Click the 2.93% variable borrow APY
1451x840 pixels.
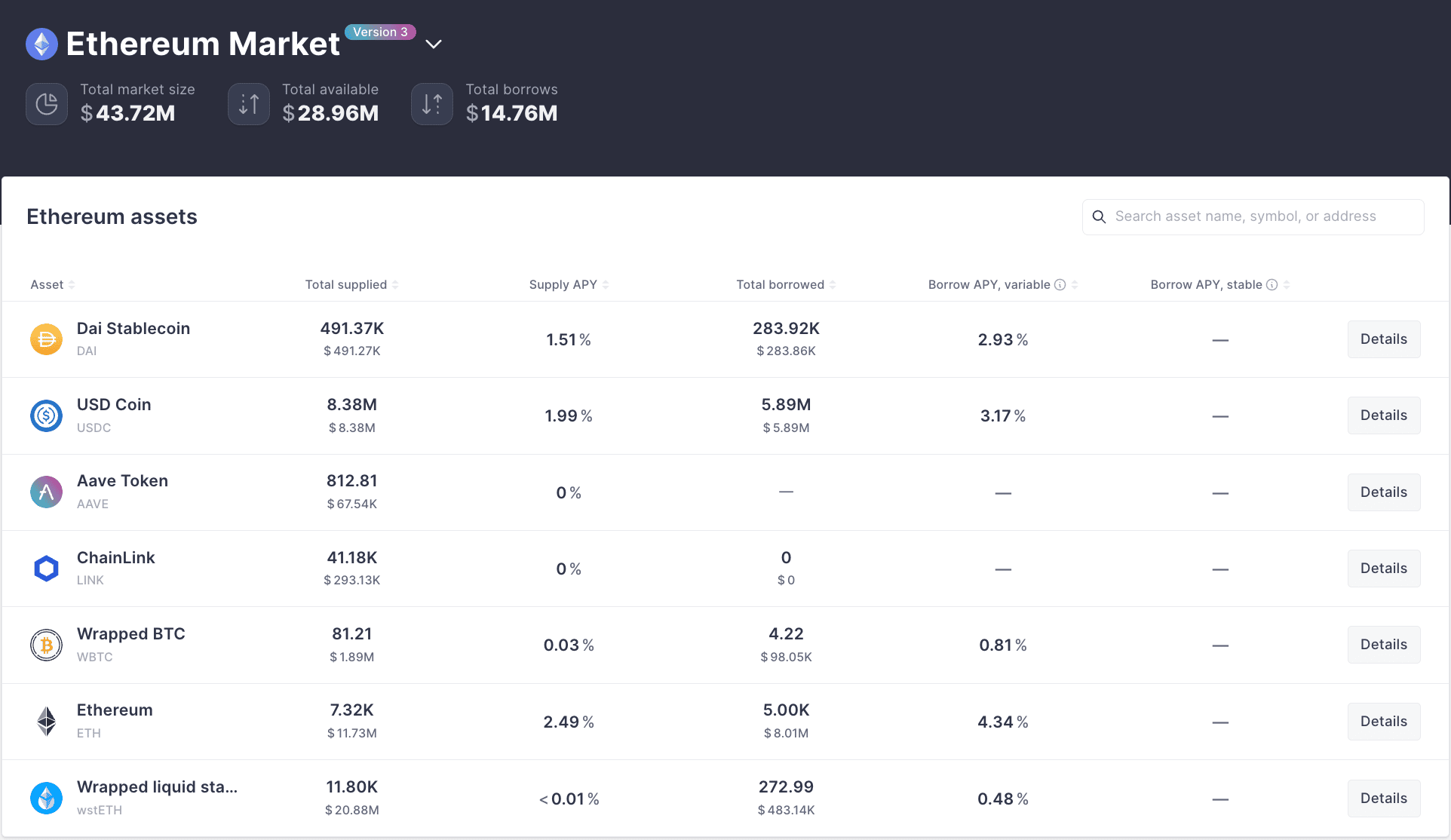[x=1003, y=340]
